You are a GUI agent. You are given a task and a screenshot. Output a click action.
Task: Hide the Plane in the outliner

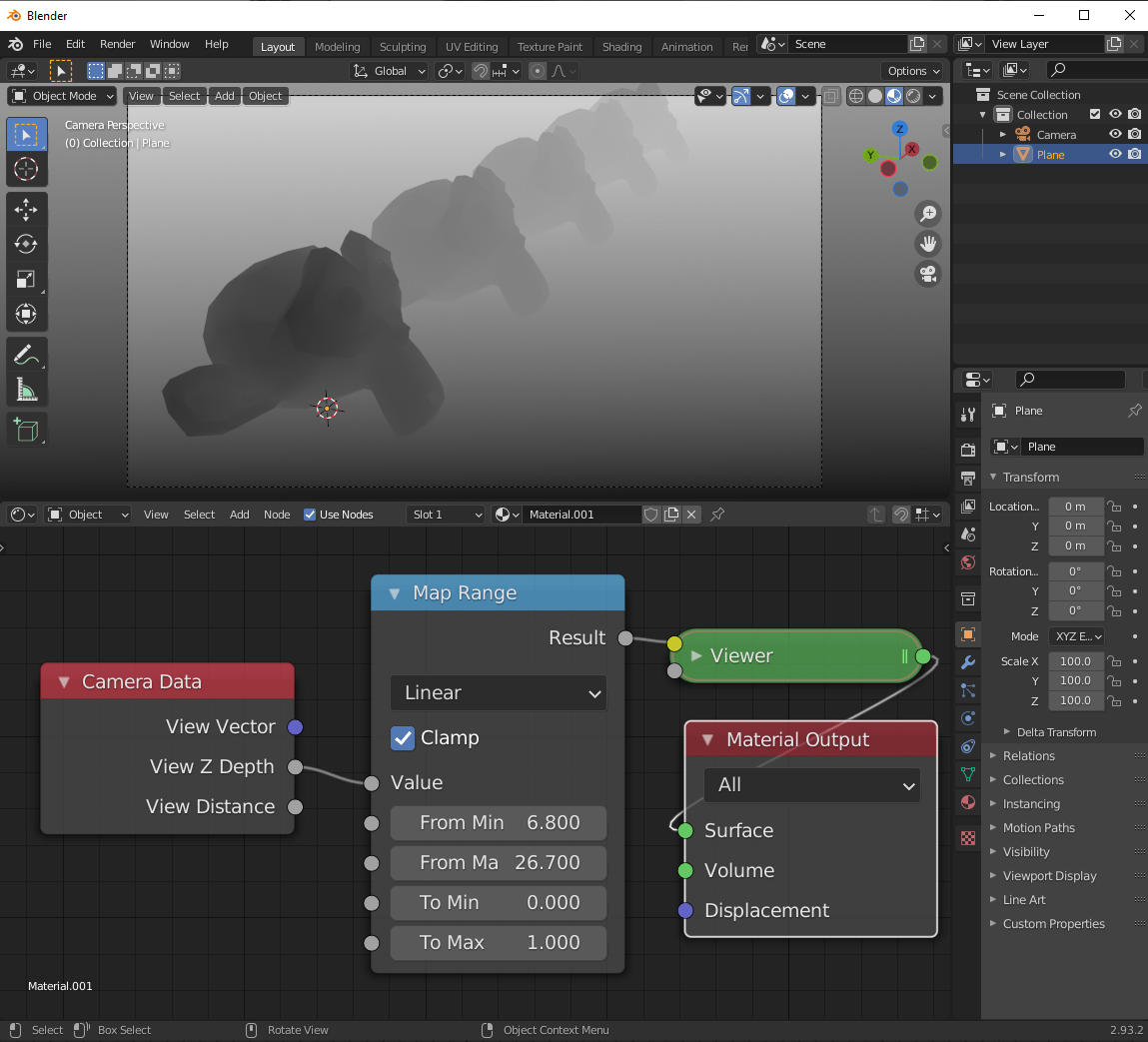click(1115, 154)
